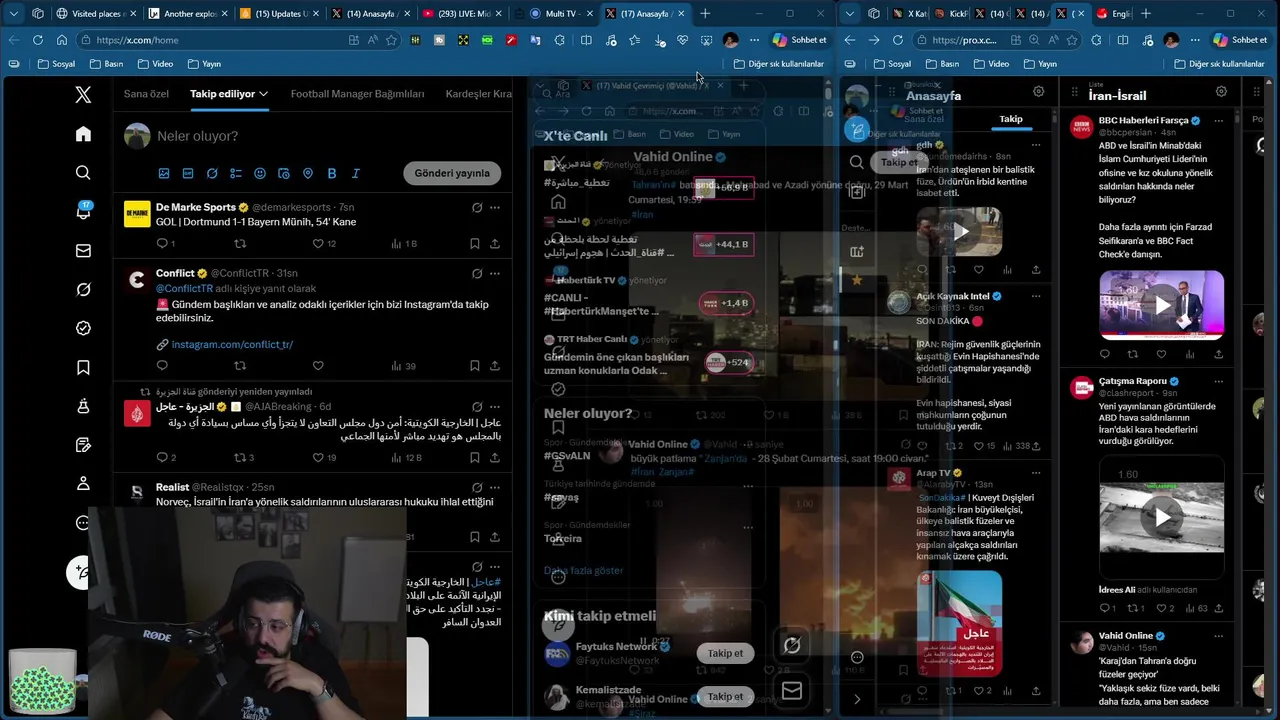1280x720 pixels.
Task: Add a GIF to the post
Action: (x=188, y=173)
